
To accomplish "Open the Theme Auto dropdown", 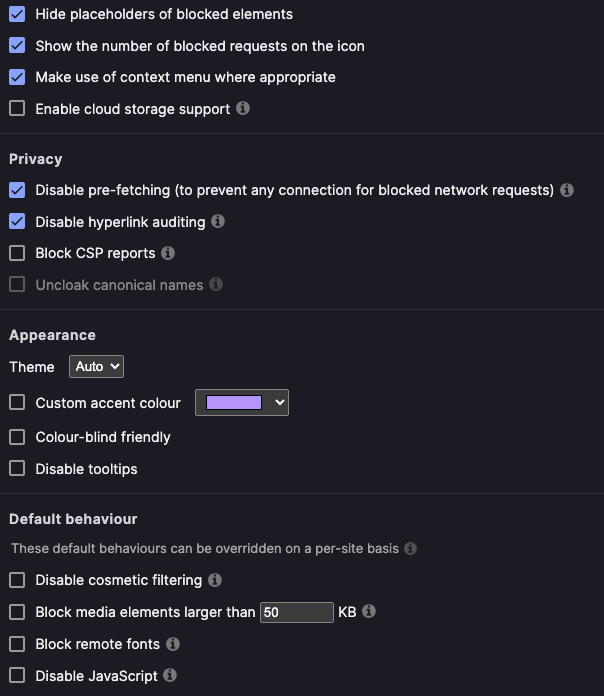I will click(x=96, y=367).
